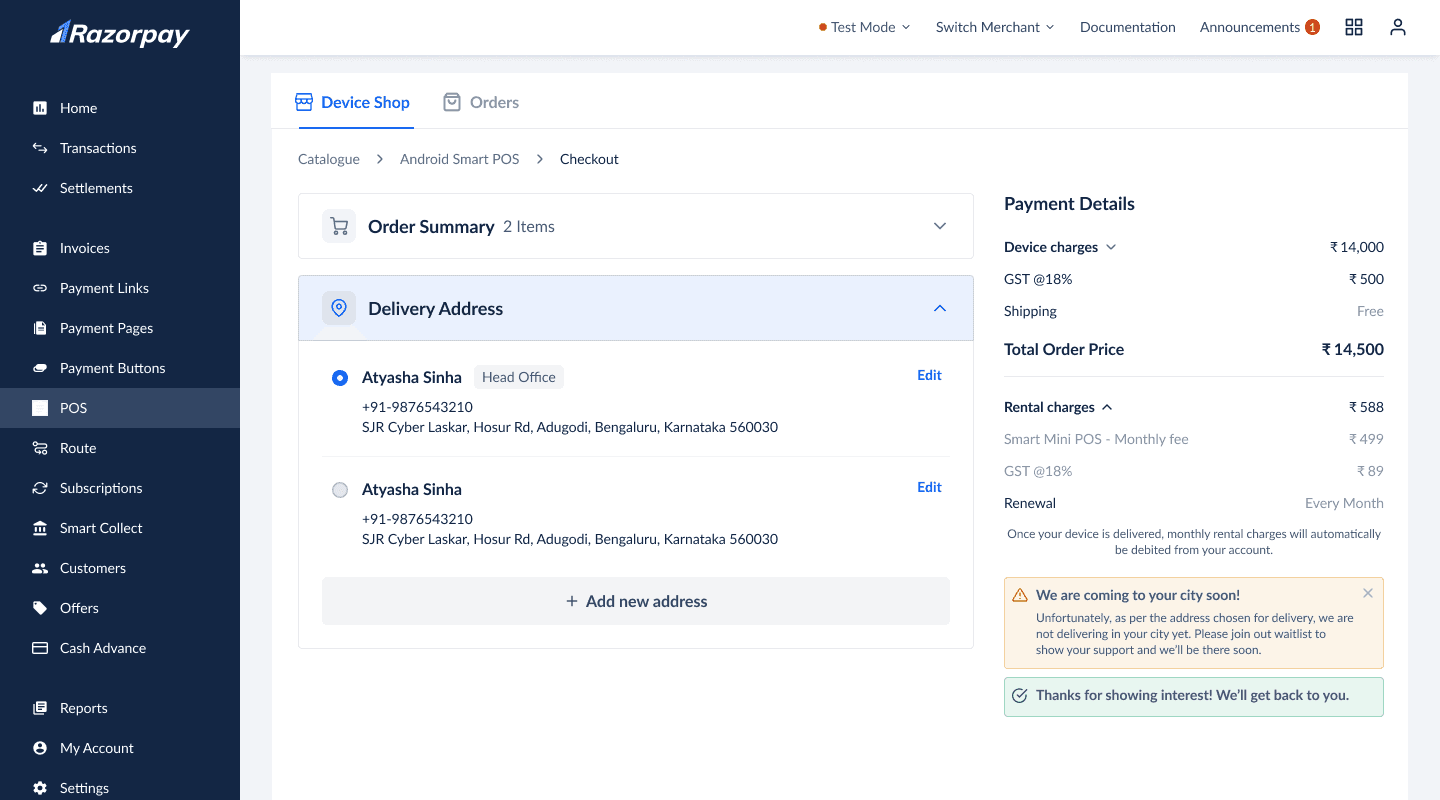
Task: Open Customers in sidebar
Action: [120, 568]
